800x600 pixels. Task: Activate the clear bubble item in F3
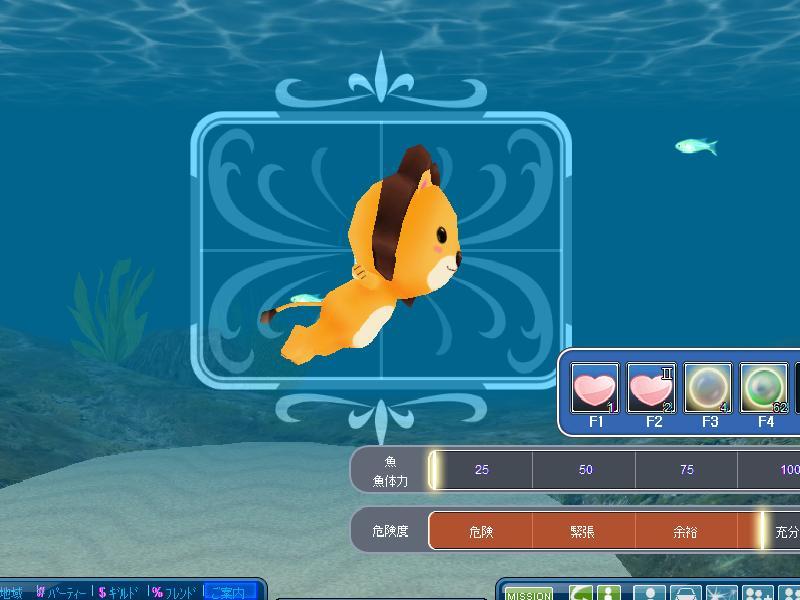(708, 388)
